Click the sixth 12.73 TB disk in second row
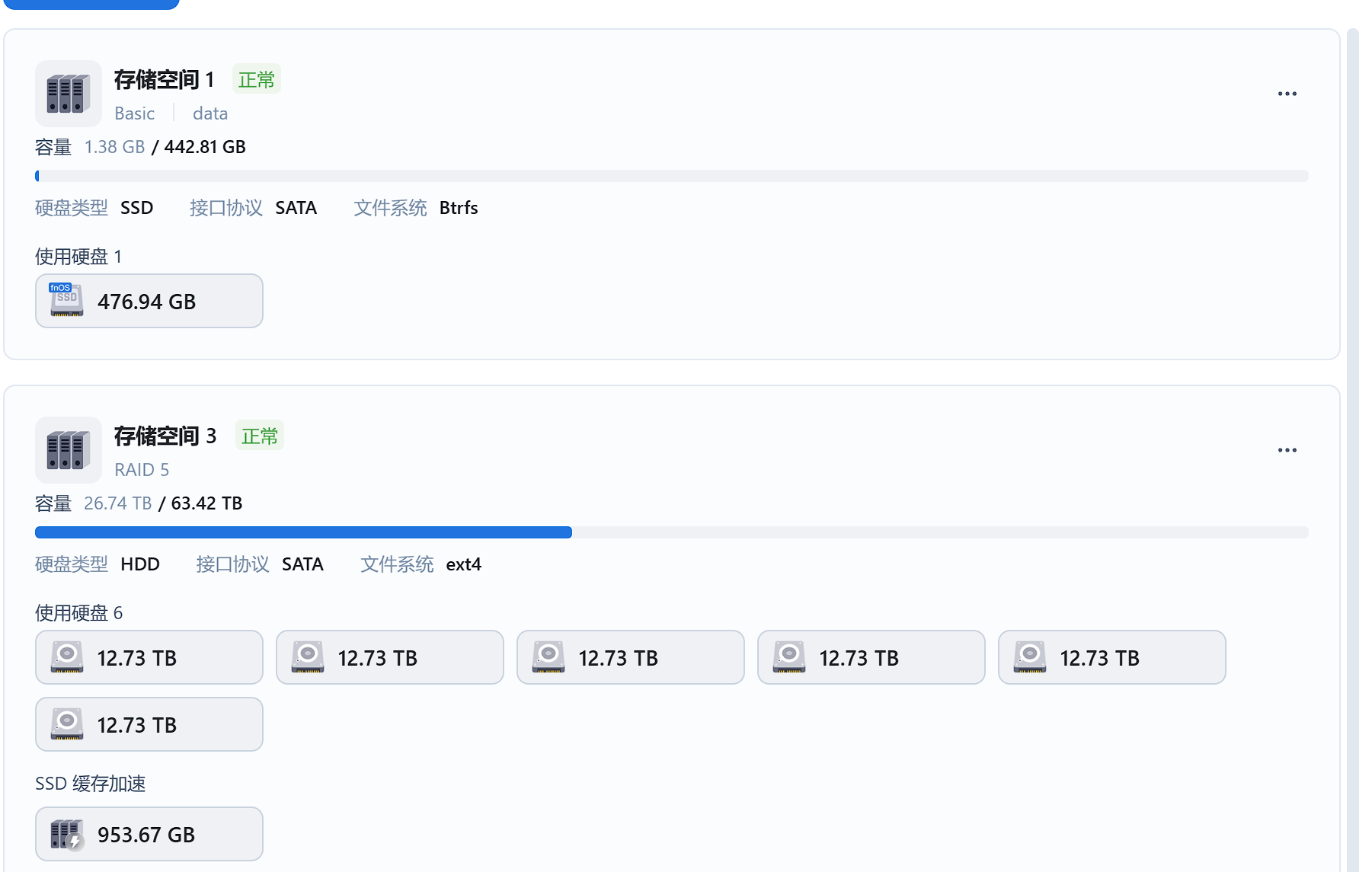The image size is (1372, 872). pos(149,725)
